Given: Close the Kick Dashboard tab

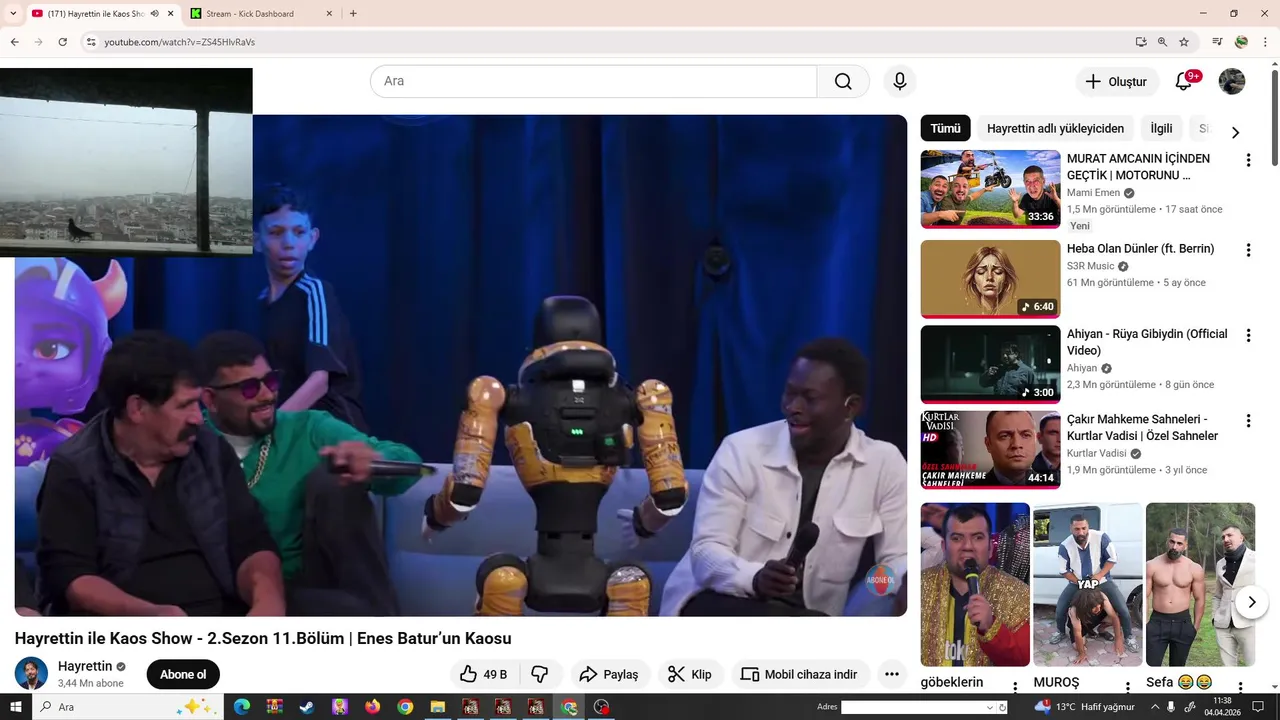Looking at the screenshot, I should click(329, 14).
